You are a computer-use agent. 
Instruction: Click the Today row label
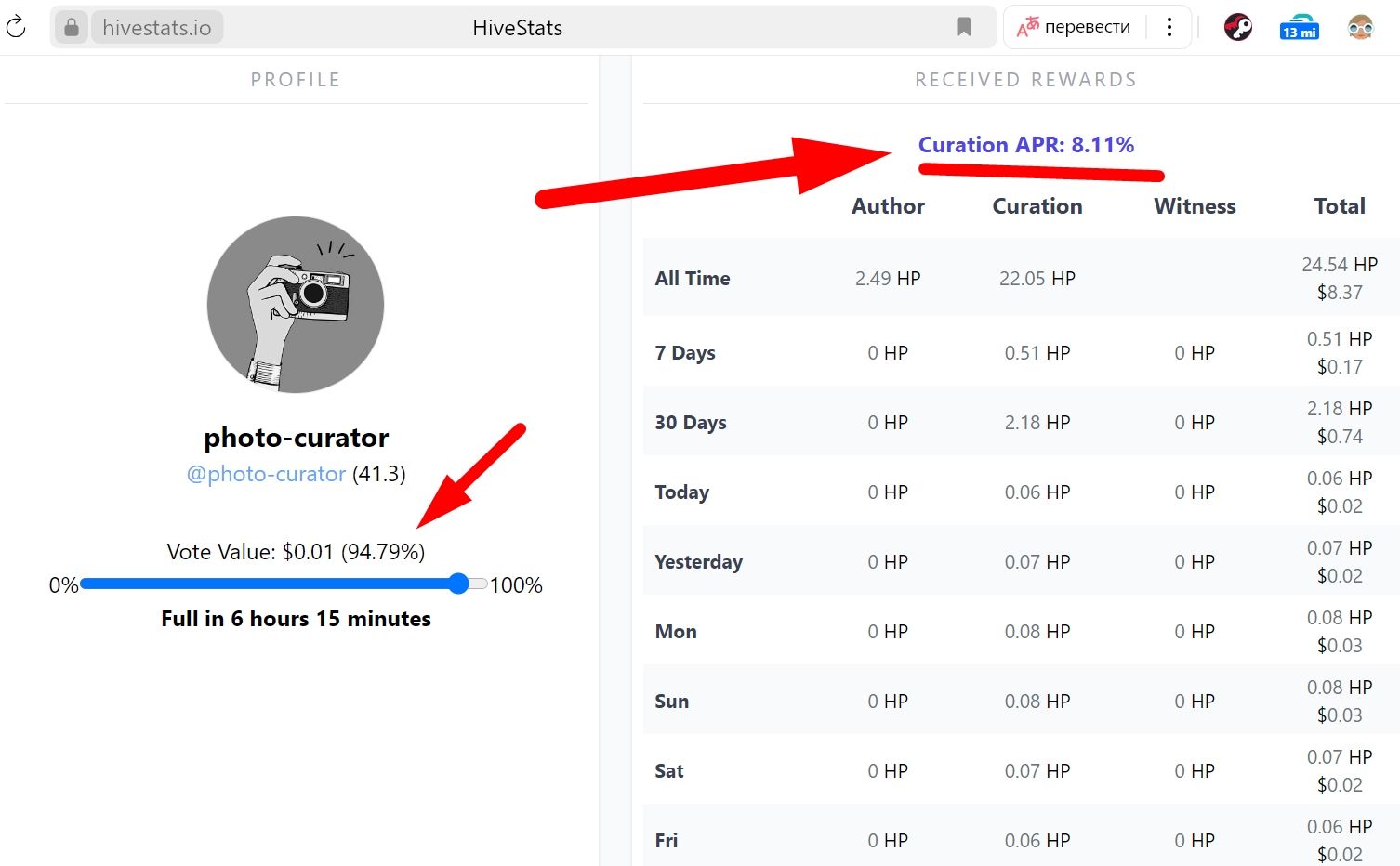coord(682,492)
